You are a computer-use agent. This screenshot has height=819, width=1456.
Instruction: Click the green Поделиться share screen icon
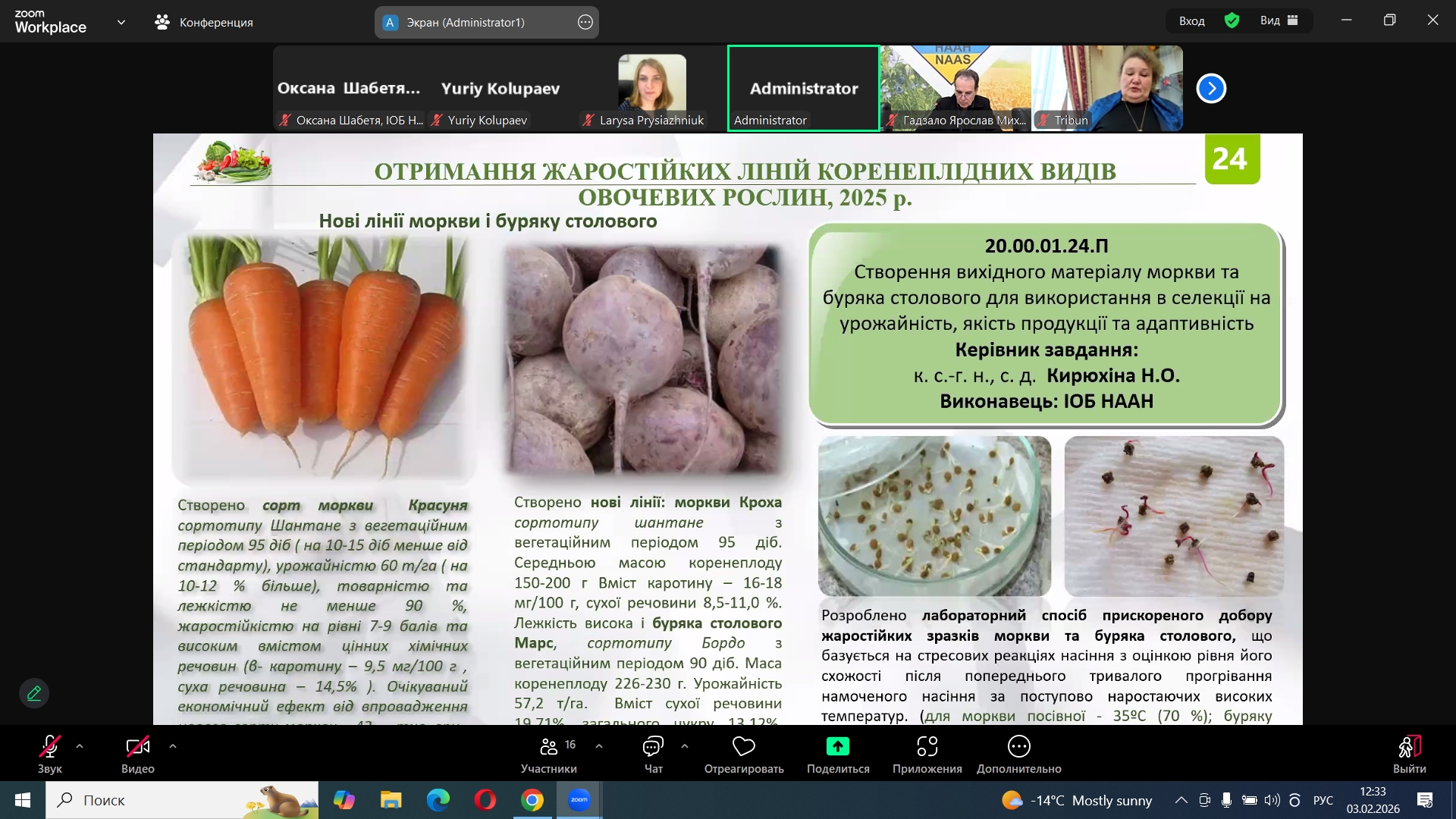tap(837, 747)
